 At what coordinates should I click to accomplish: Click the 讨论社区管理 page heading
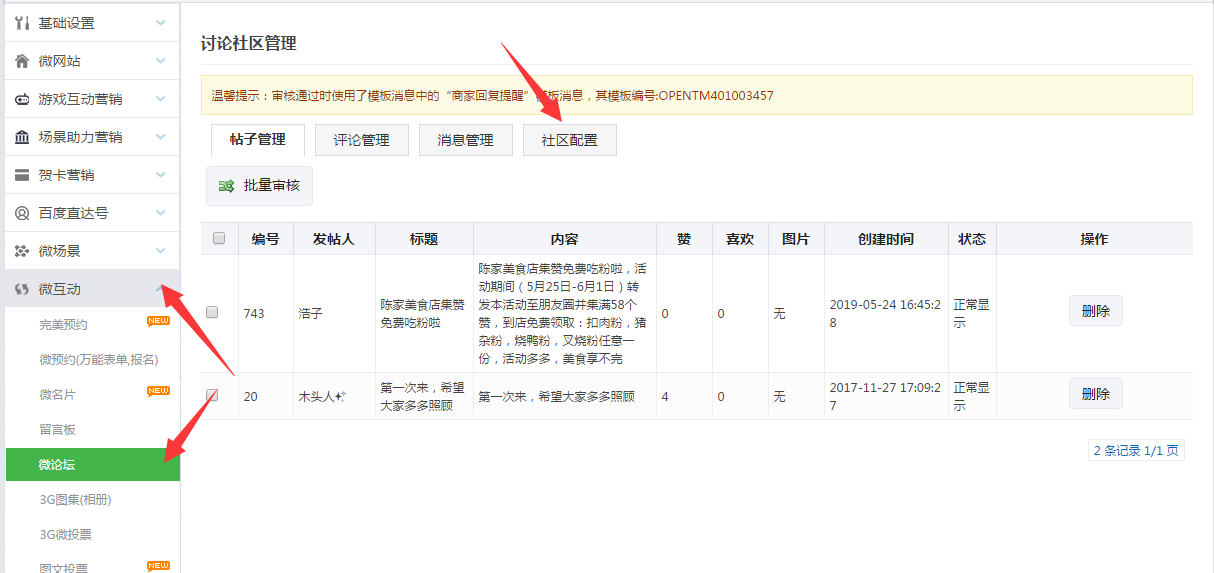click(249, 43)
